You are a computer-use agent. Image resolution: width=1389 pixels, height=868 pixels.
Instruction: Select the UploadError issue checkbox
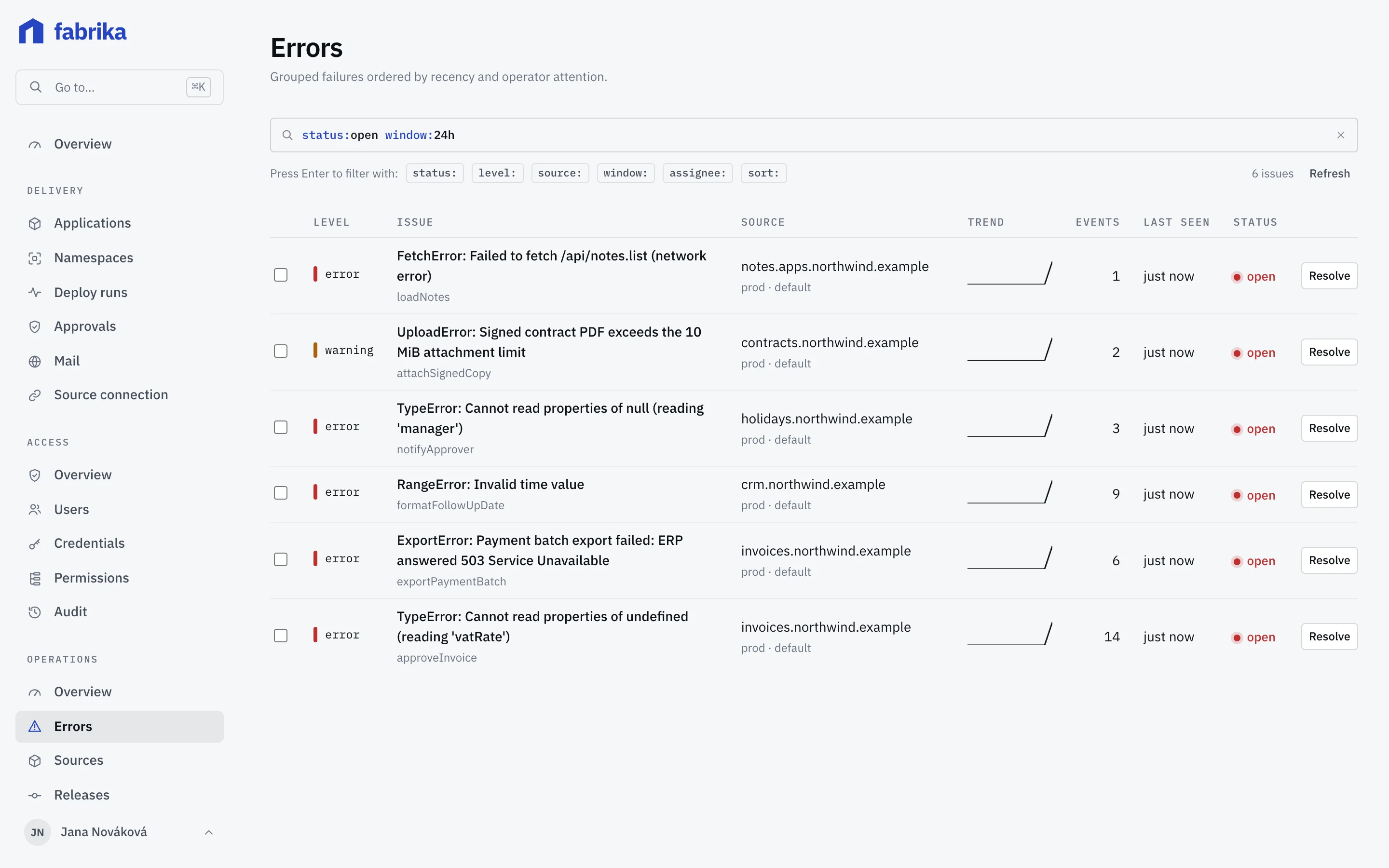281,351
